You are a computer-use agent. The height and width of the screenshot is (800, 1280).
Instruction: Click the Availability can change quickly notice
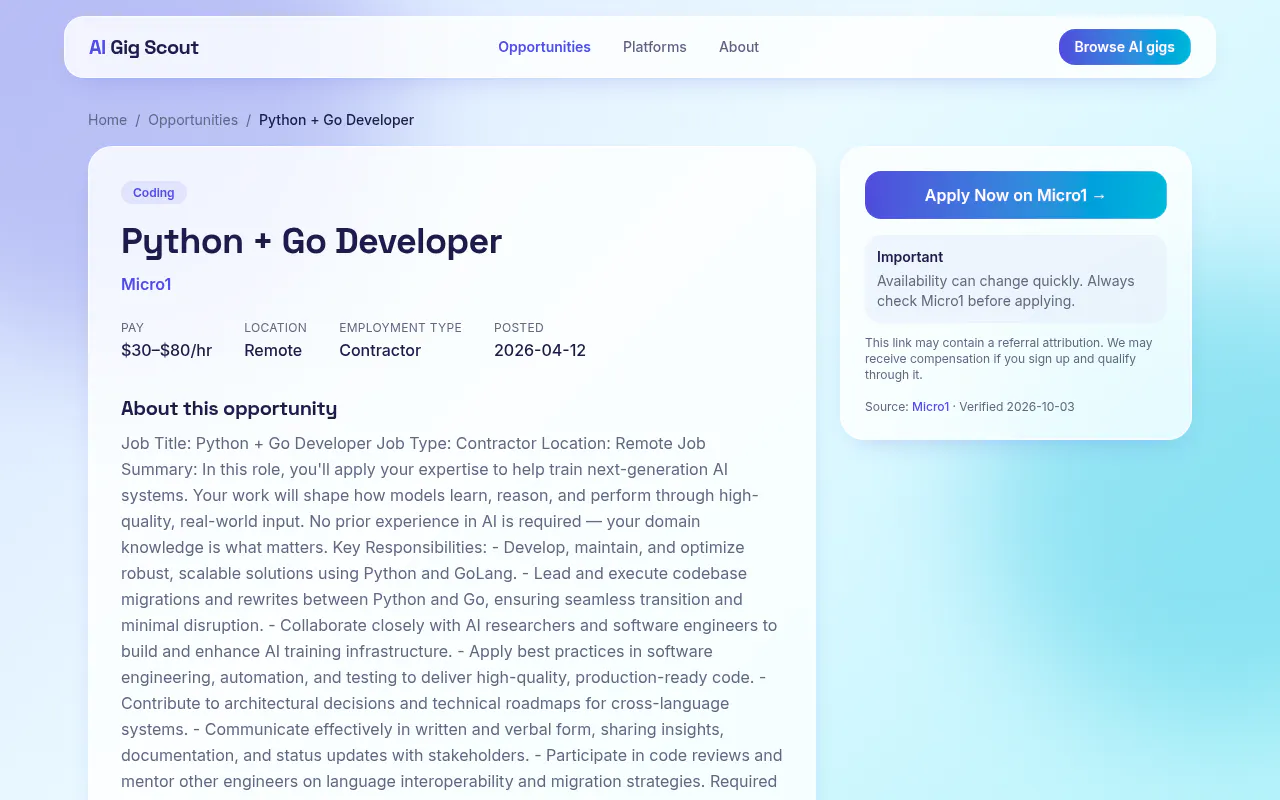[1006, 291]
